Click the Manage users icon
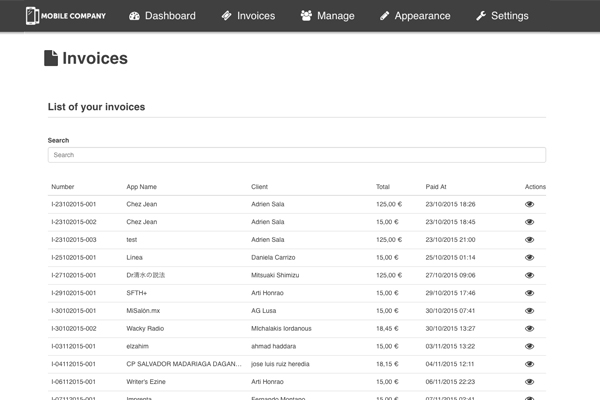The image size is (600, 400). (306, 16)
